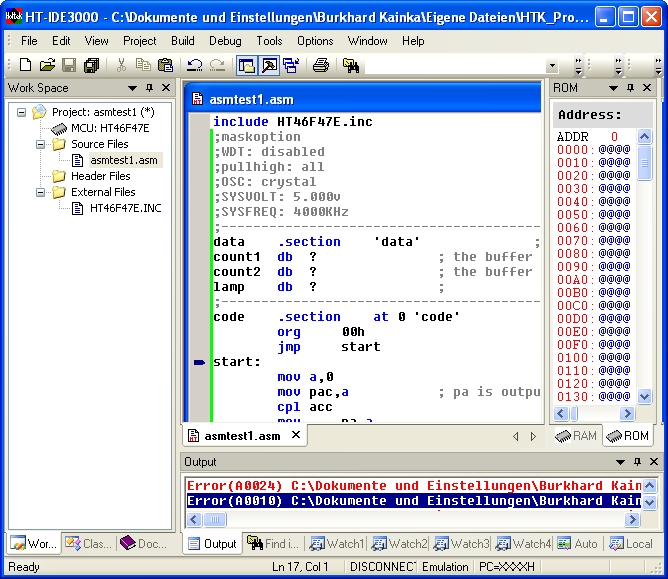Click the Undo arrow icon

click(194, 65)
